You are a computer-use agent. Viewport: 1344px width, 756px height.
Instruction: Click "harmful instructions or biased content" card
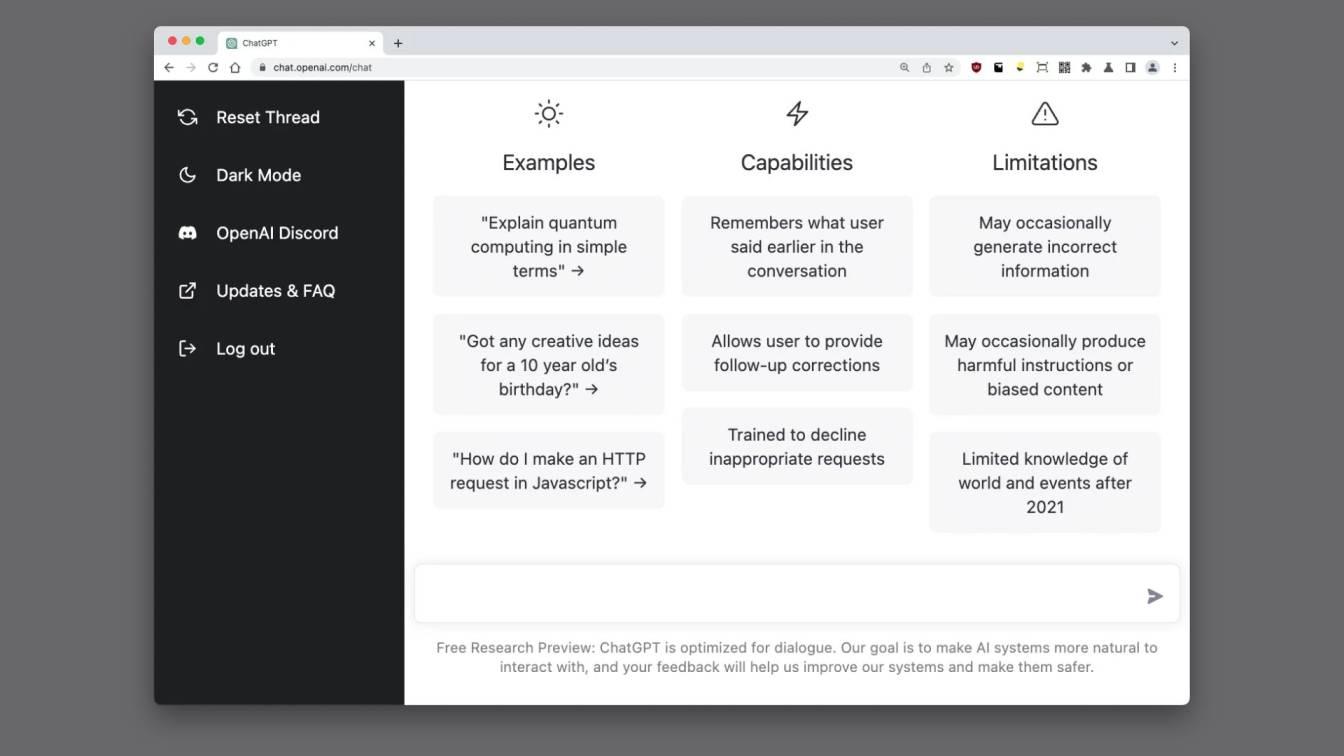pyautogui.click(x=1045, y=364)
